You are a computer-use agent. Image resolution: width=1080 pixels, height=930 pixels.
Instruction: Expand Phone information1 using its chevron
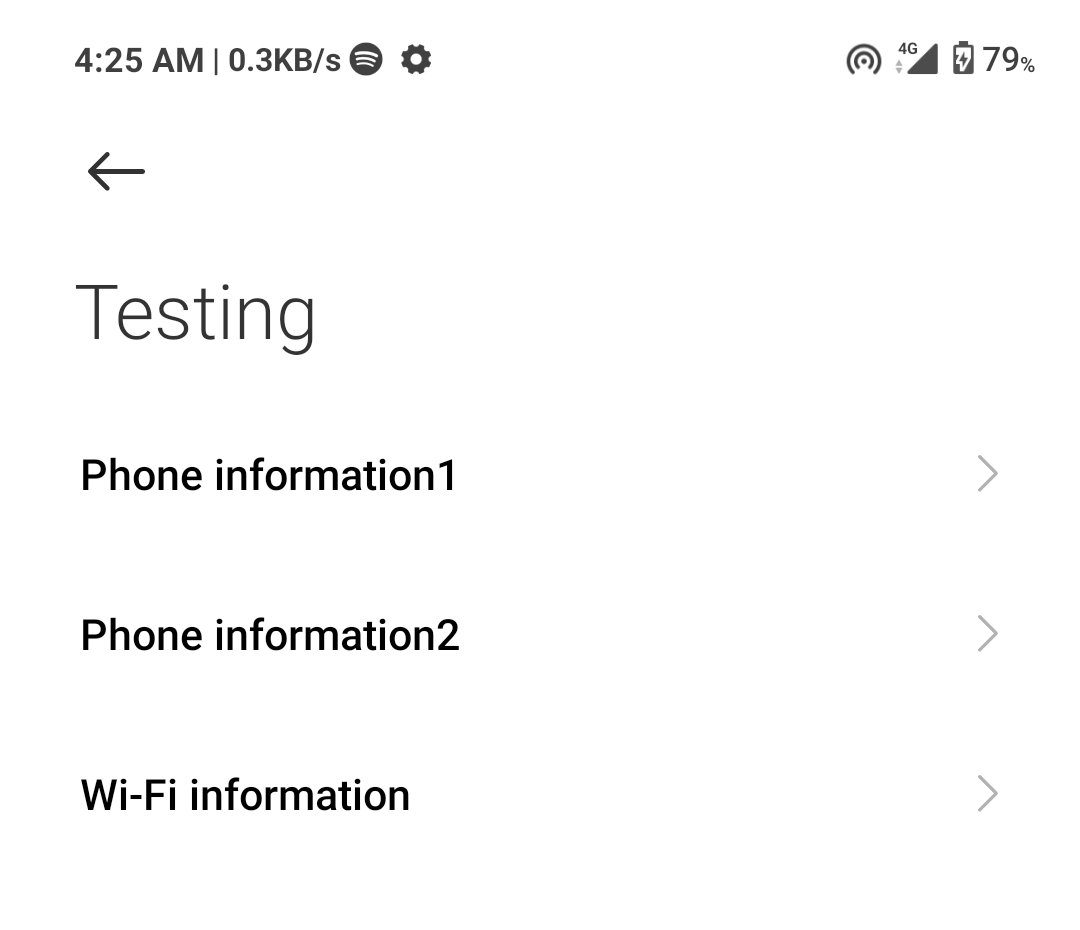[x=987, y=474]
